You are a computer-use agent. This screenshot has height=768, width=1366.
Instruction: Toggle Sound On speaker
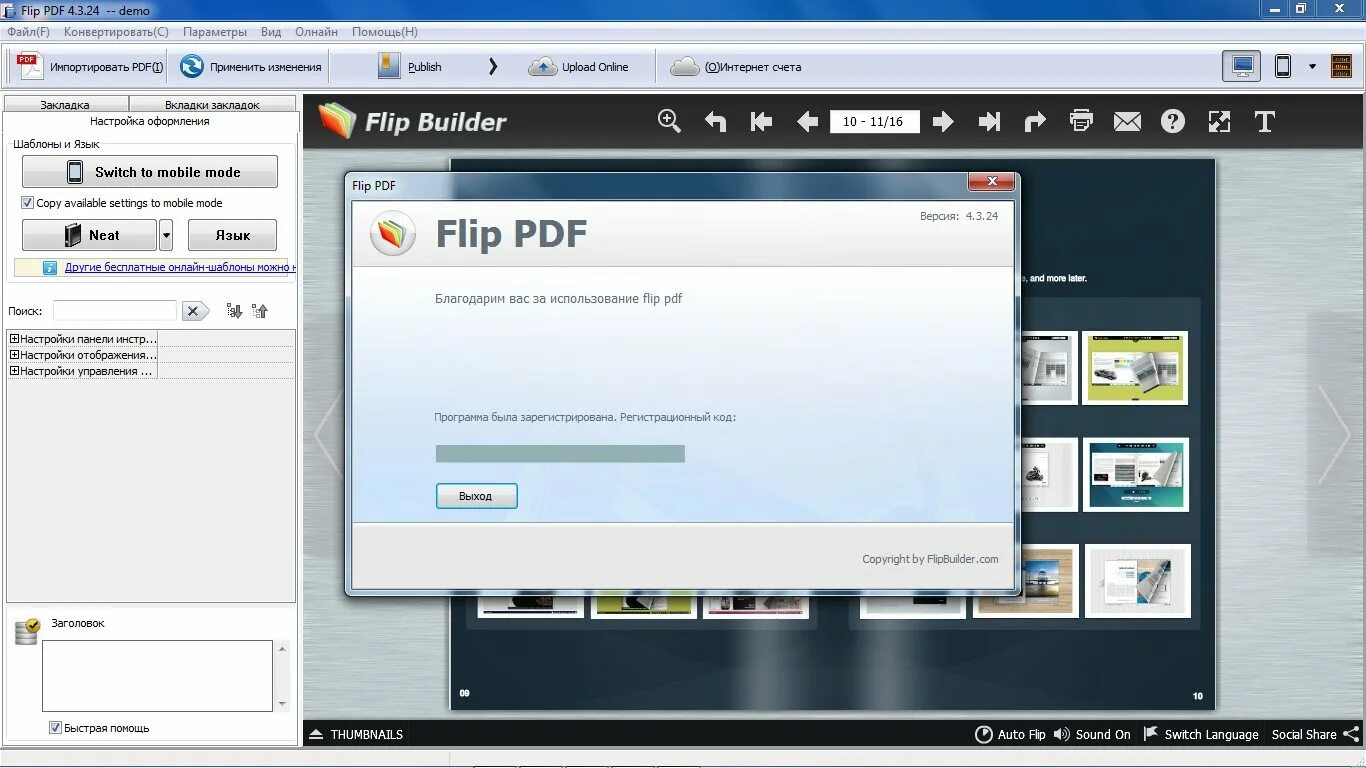click(1092, 734)
